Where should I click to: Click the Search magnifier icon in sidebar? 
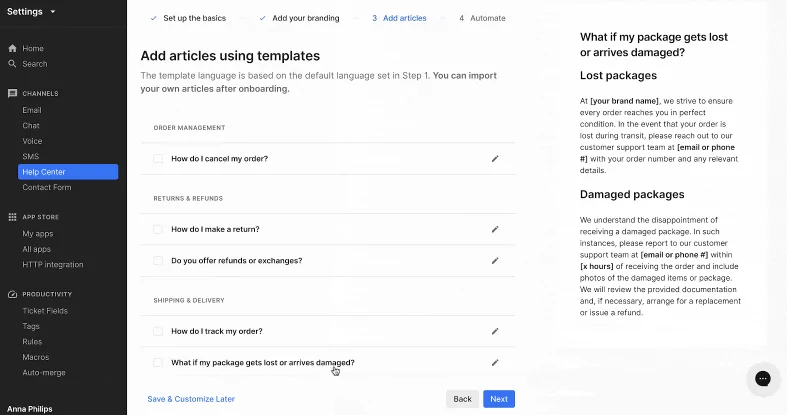(x=13, y=64)
